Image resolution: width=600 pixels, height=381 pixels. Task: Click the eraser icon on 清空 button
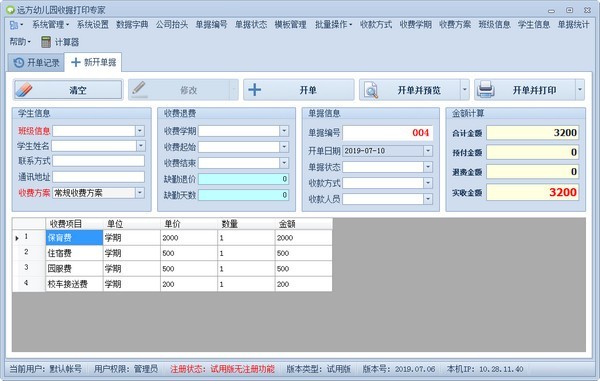pos(24,90)
